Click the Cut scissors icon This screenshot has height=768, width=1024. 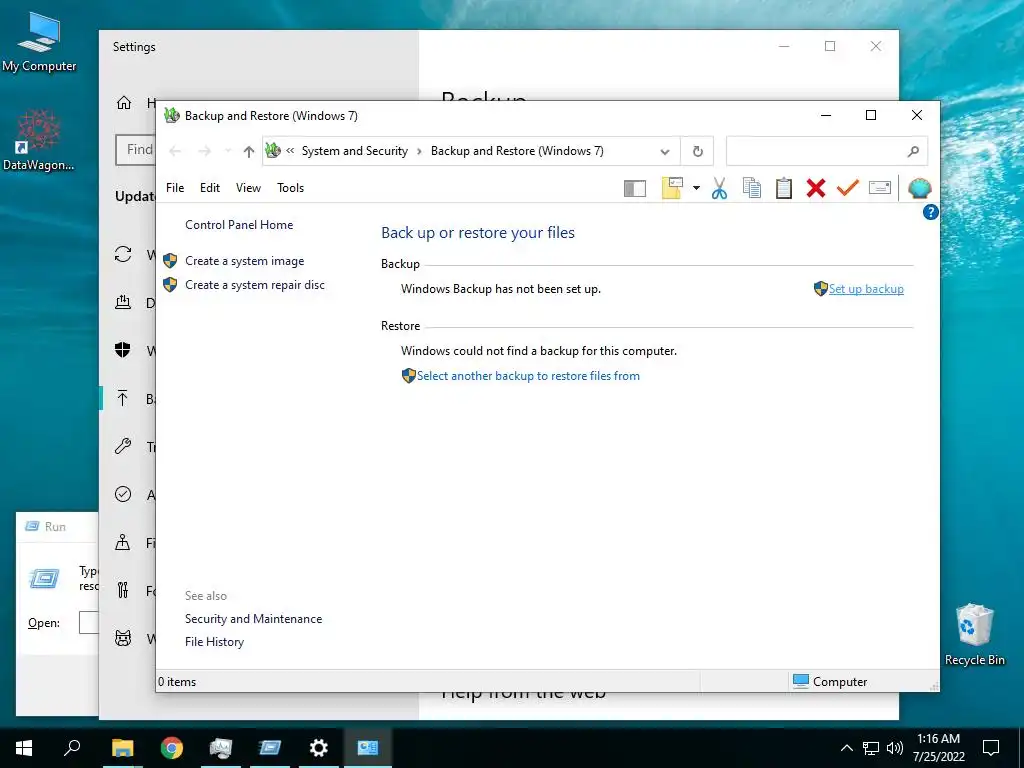coord(719,188)
